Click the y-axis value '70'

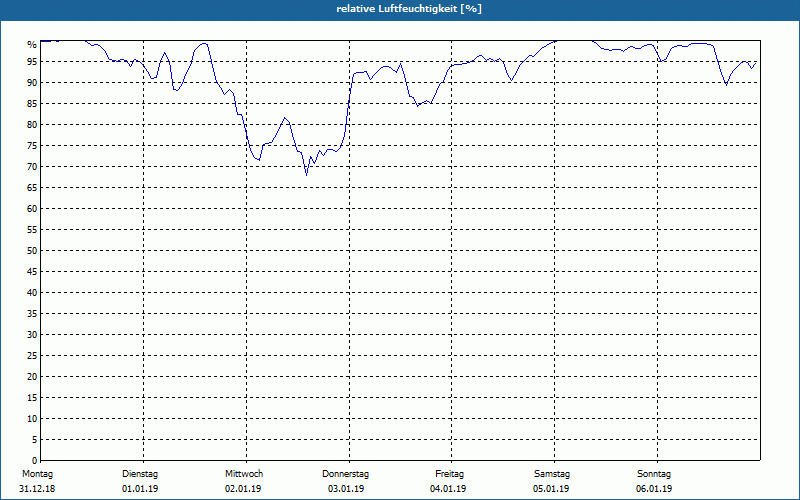tap(32, 167)
